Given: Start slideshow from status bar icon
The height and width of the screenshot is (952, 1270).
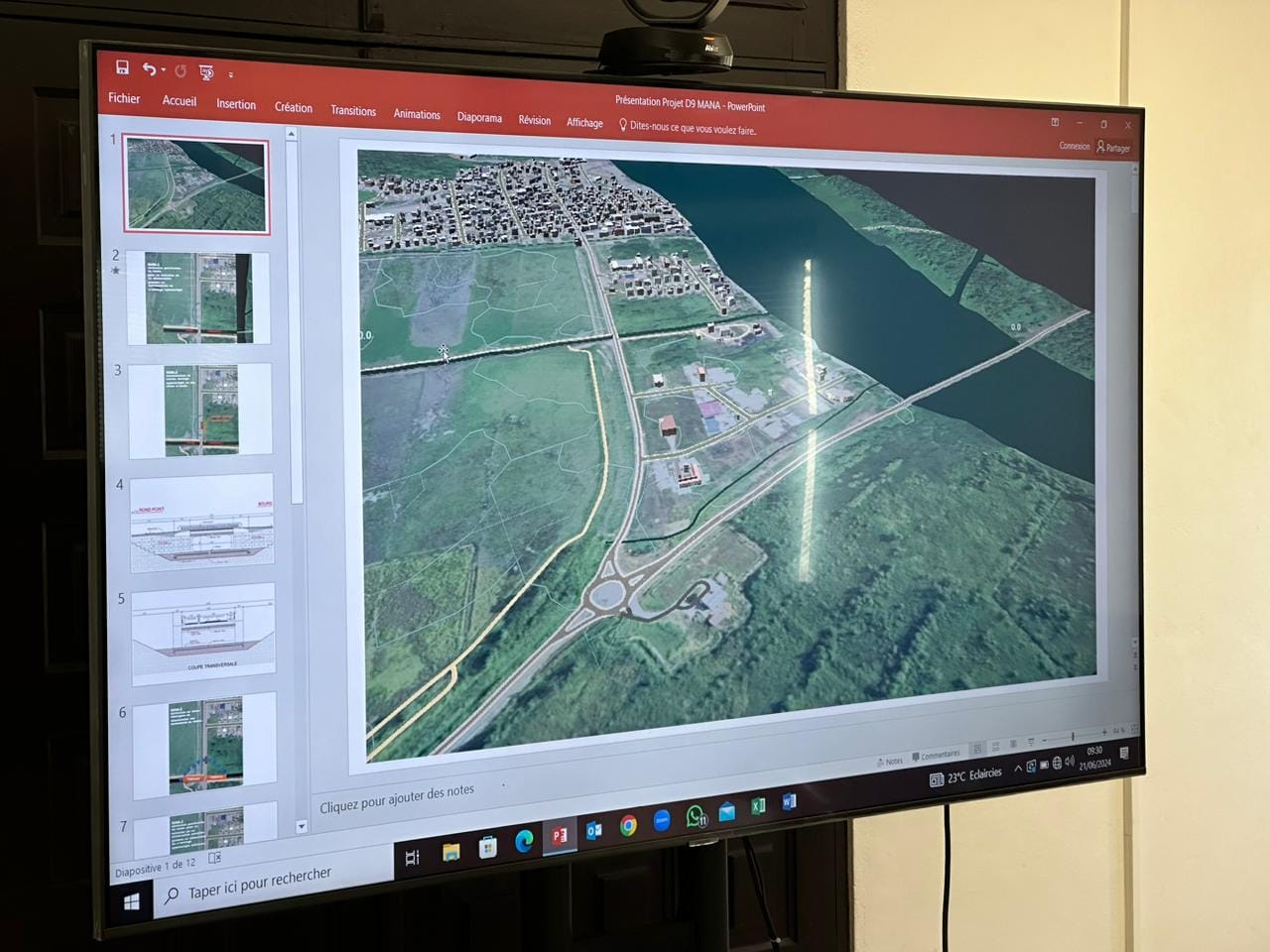Looking at the screenshot, I should click(x=1031, y=742).
